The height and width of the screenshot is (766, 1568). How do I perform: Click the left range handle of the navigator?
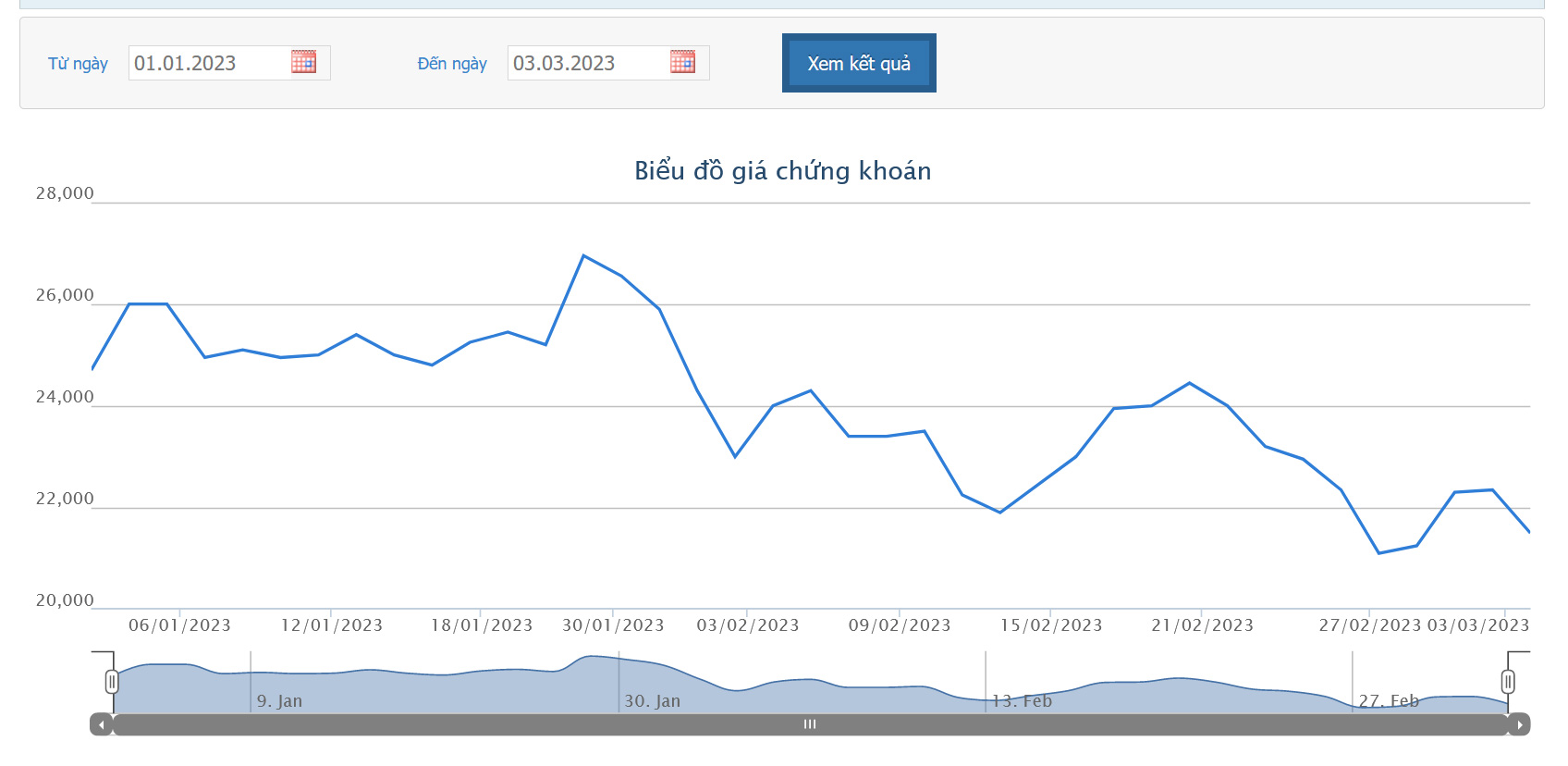point(112,683)
